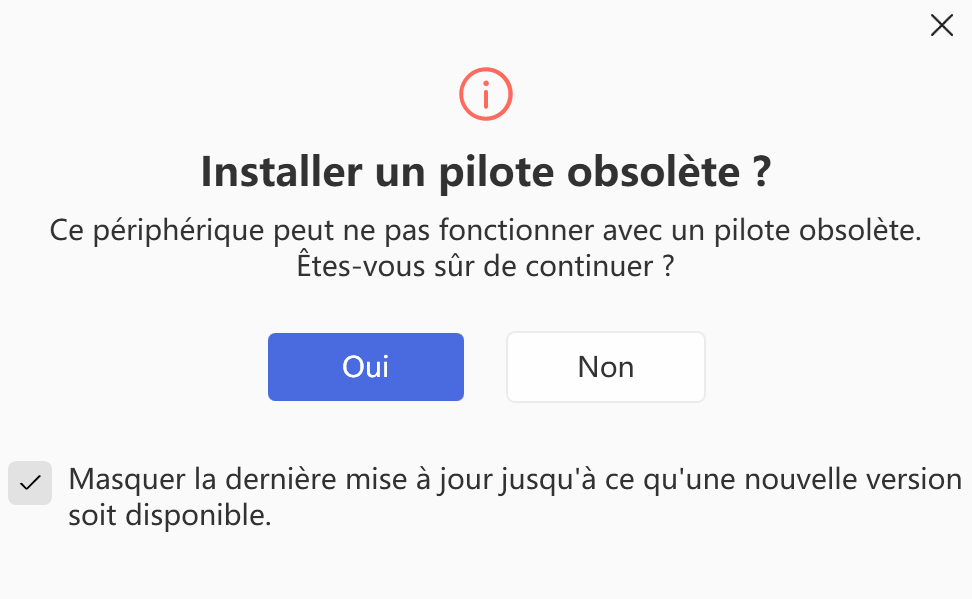
Task: Click the 'Installer un pilote obsolète ?' heading
Action: [486, 171]
